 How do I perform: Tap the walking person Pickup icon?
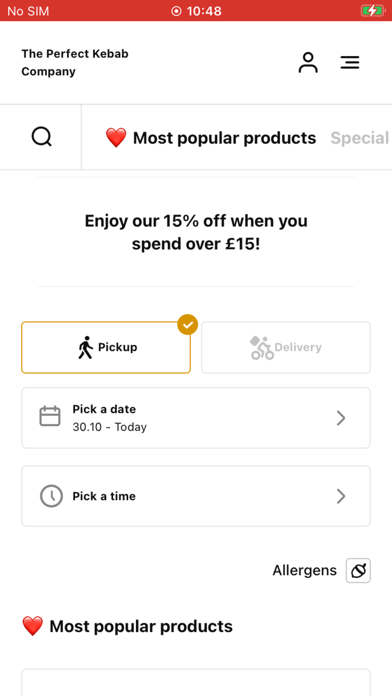[85, 348]
